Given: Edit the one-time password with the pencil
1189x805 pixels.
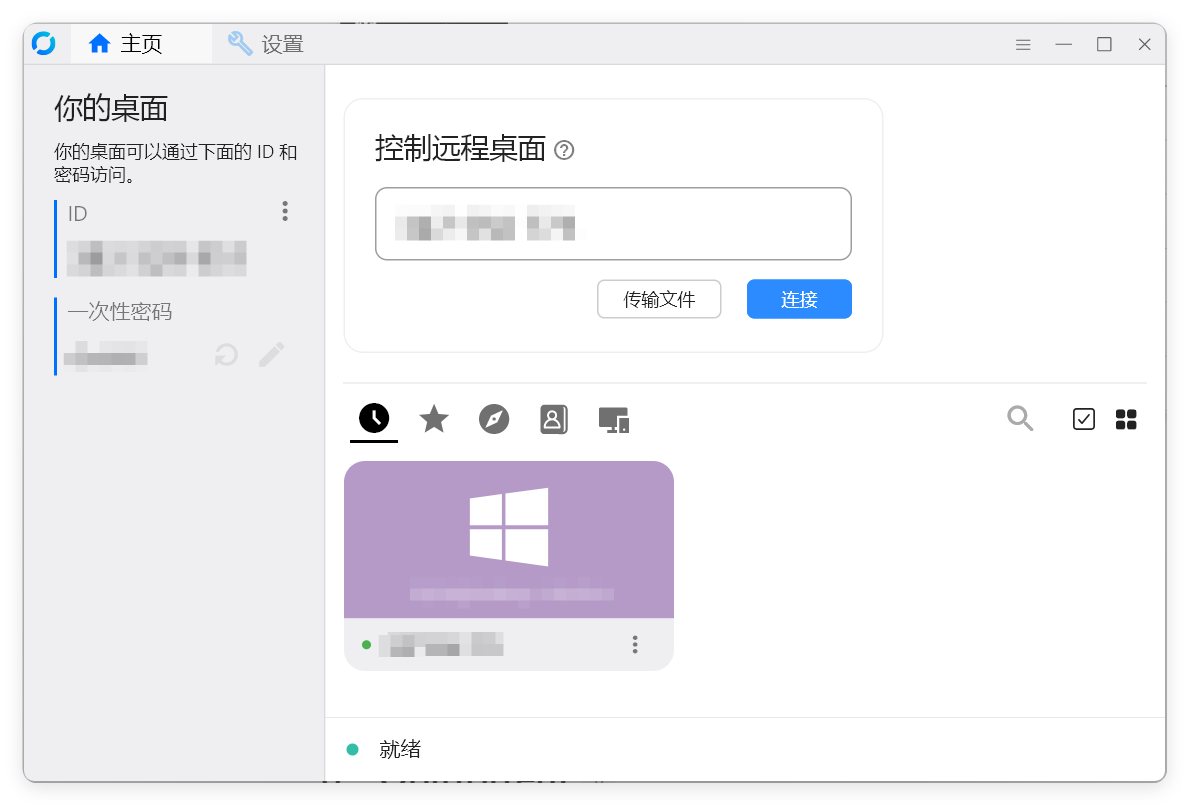Looking at the screenshot, I should coord(271,355).
